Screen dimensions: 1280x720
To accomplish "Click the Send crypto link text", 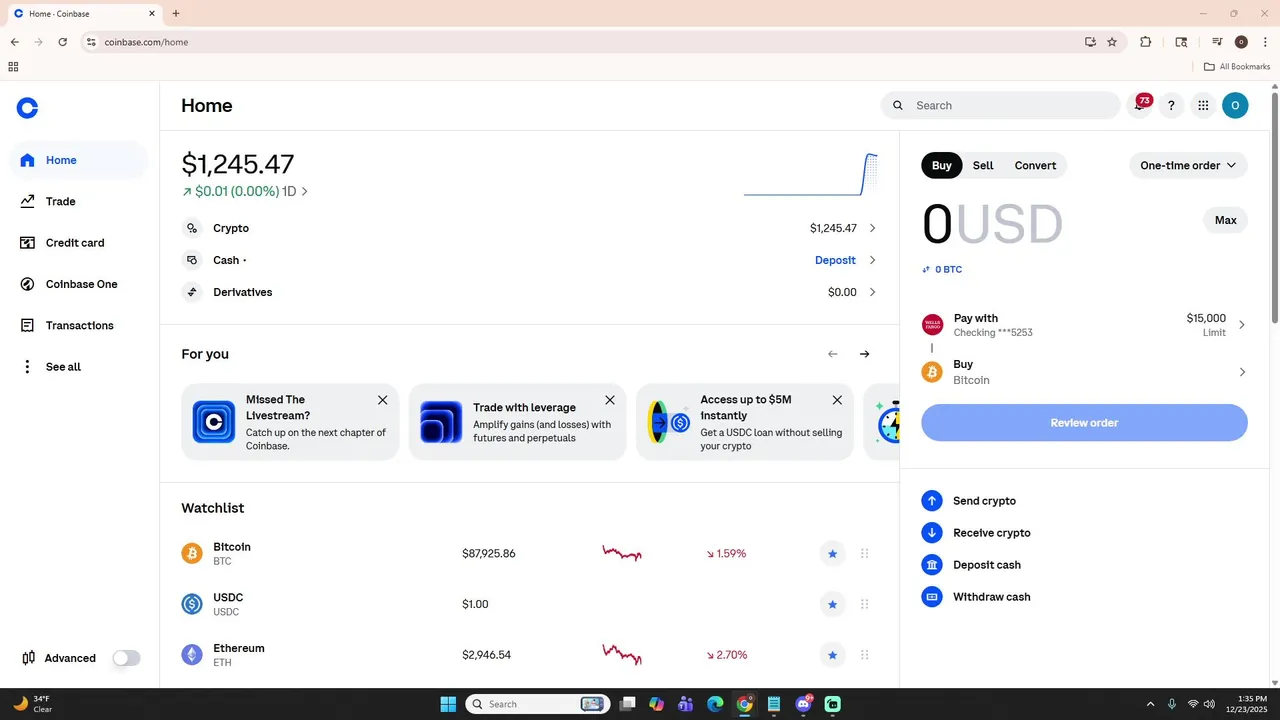I will [x=984, y=501].
